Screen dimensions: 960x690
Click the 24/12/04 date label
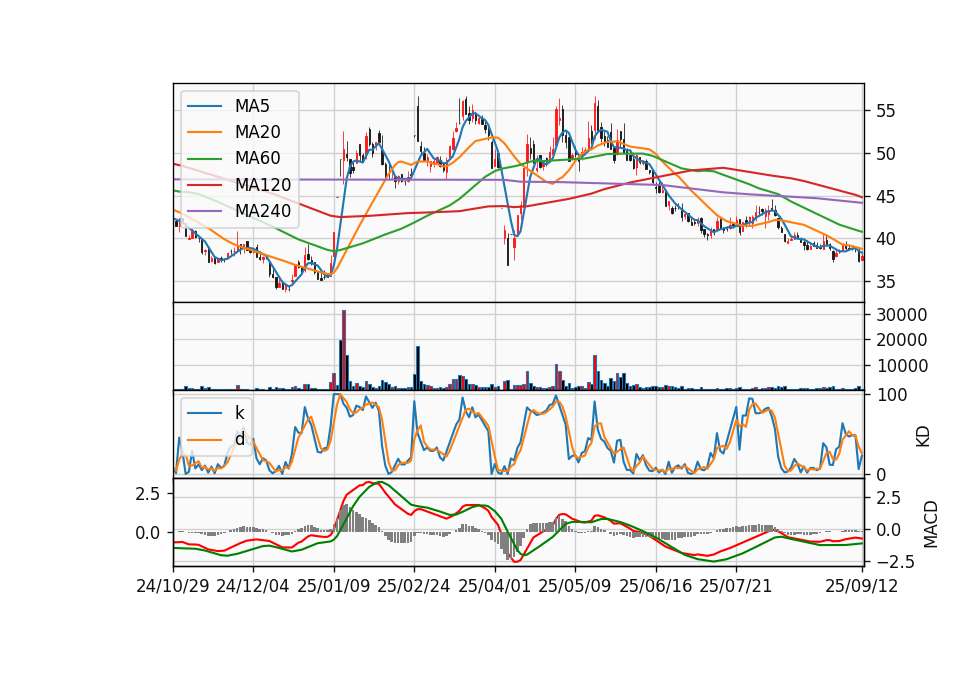253,586
